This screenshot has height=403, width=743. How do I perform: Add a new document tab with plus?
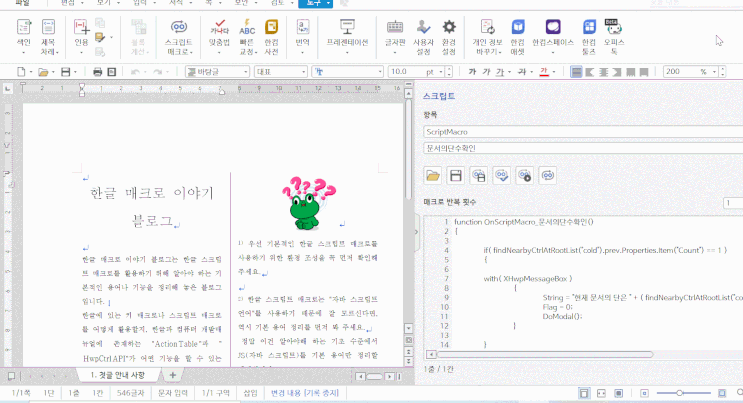(x=172, y=375)
